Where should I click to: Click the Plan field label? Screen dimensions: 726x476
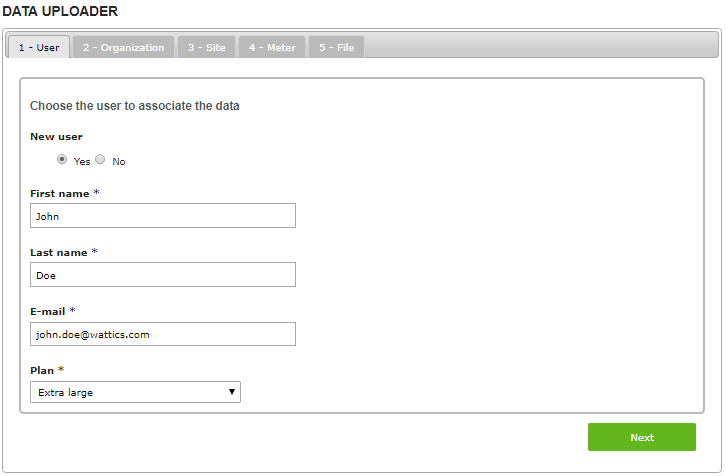coord(41,371)
